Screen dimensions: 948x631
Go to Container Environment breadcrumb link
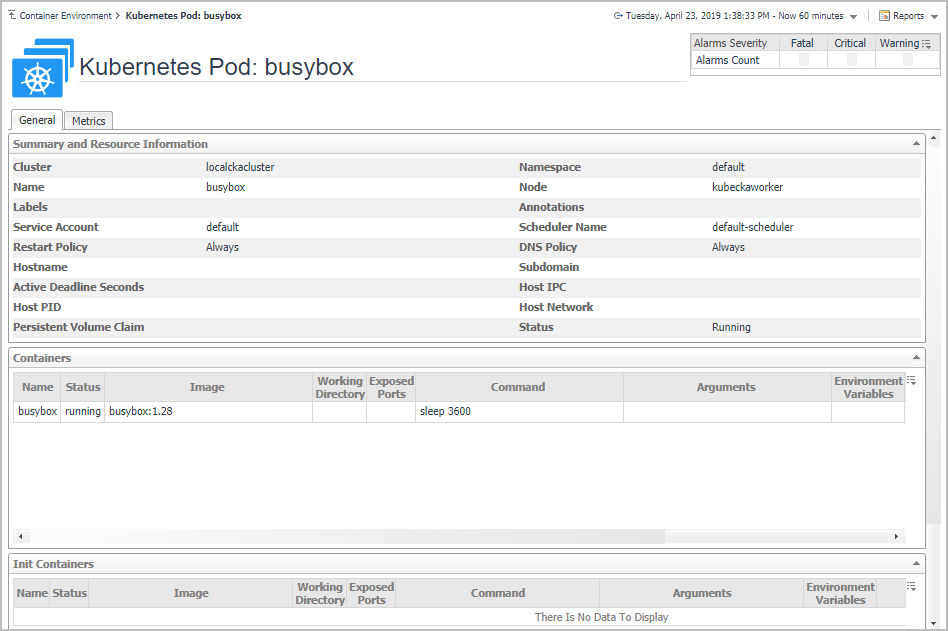66,16
